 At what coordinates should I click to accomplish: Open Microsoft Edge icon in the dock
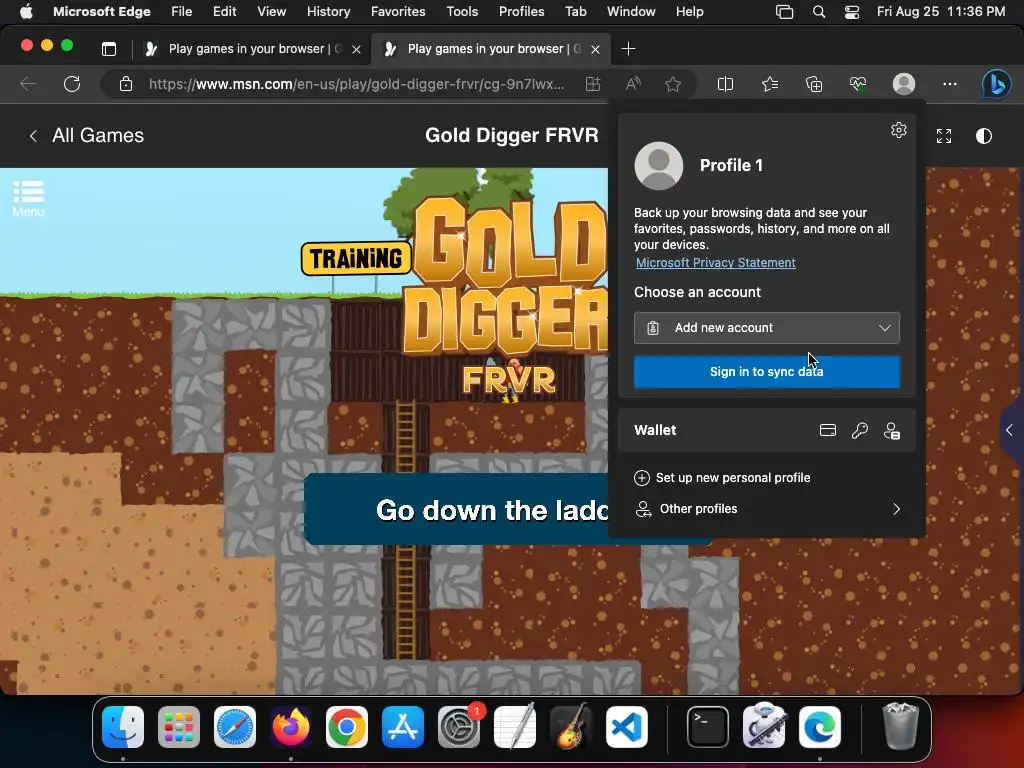(x=820, y=727)
